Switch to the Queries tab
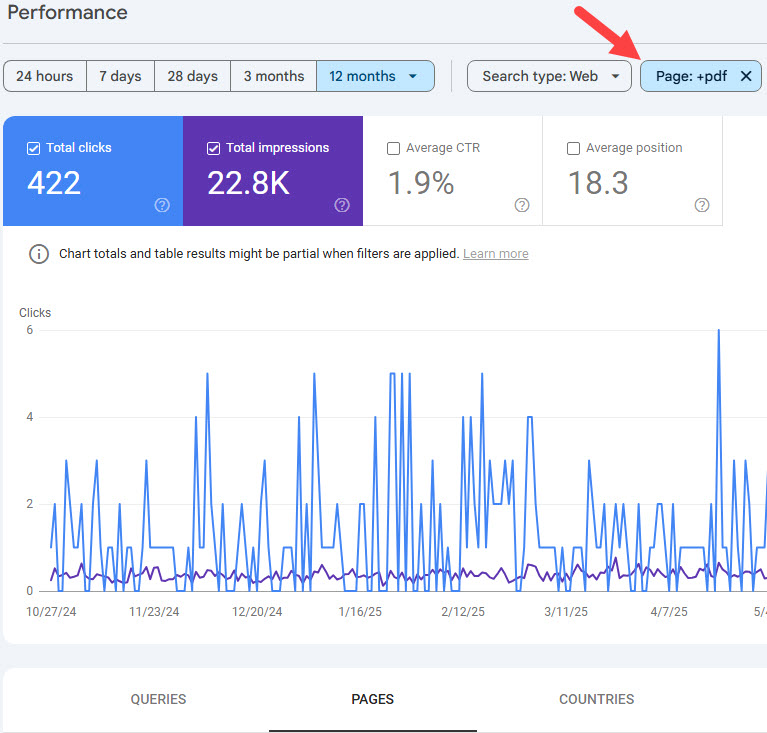 click(x=158, y=699)
